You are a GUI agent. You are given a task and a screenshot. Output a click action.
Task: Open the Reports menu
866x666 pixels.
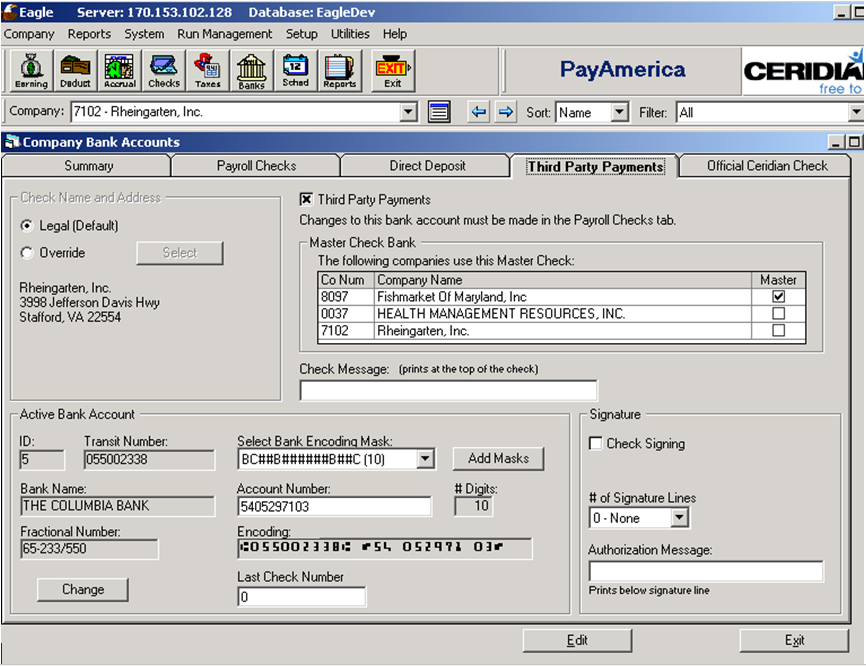(x=89, y=34)
